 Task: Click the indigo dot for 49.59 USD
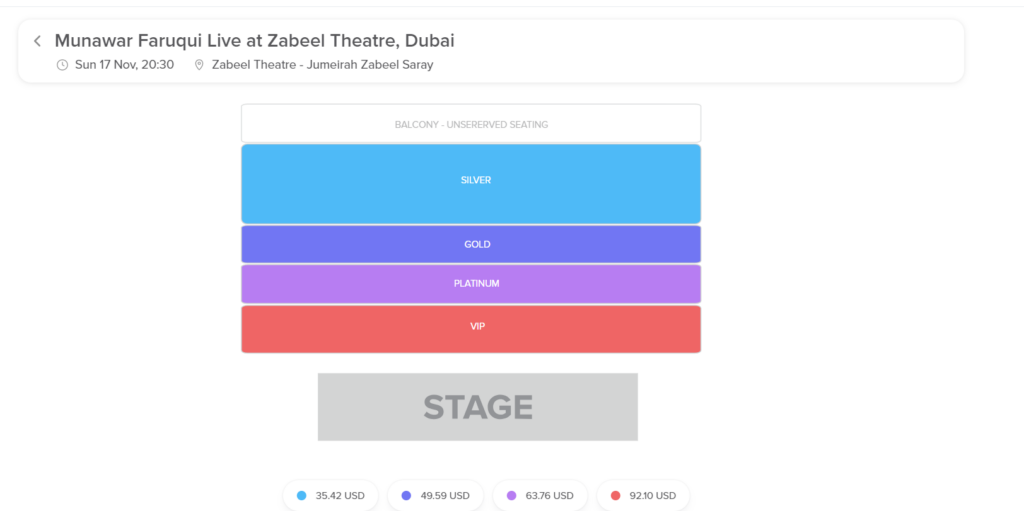tap(406, 495)
